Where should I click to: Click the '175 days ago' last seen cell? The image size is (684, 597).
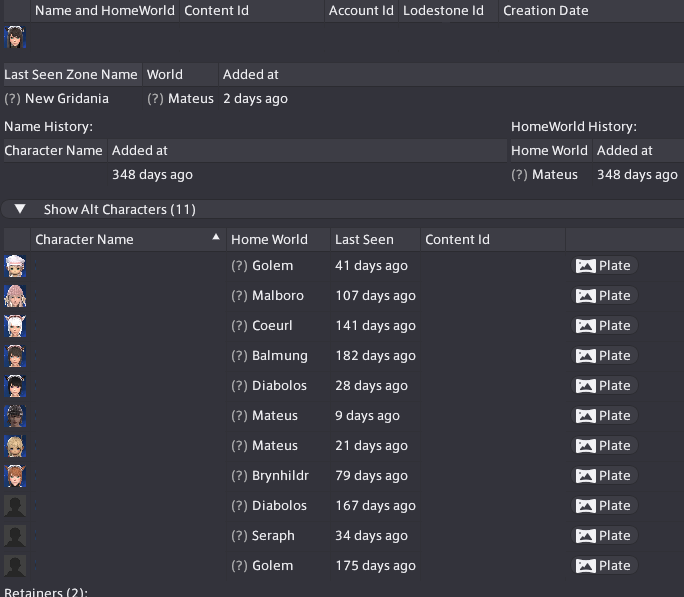[376, 566]
